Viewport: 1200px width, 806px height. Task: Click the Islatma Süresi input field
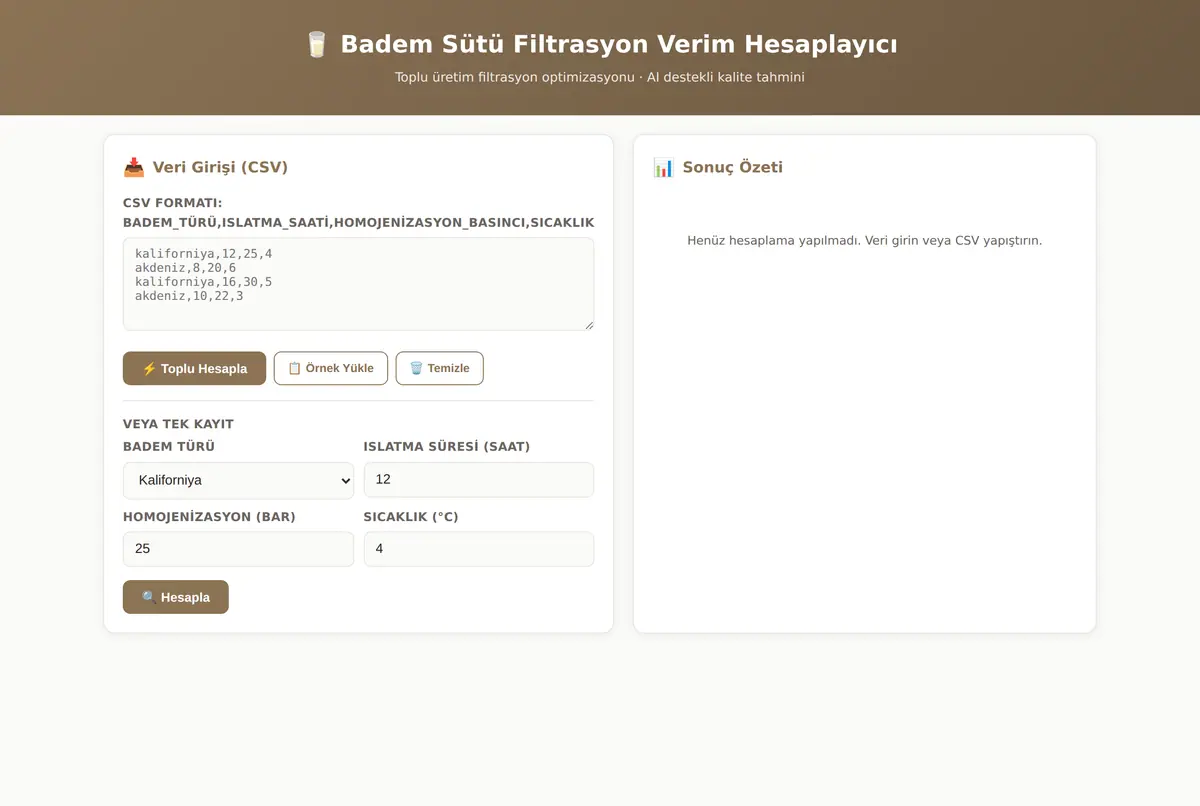click(x=479, y=480)
